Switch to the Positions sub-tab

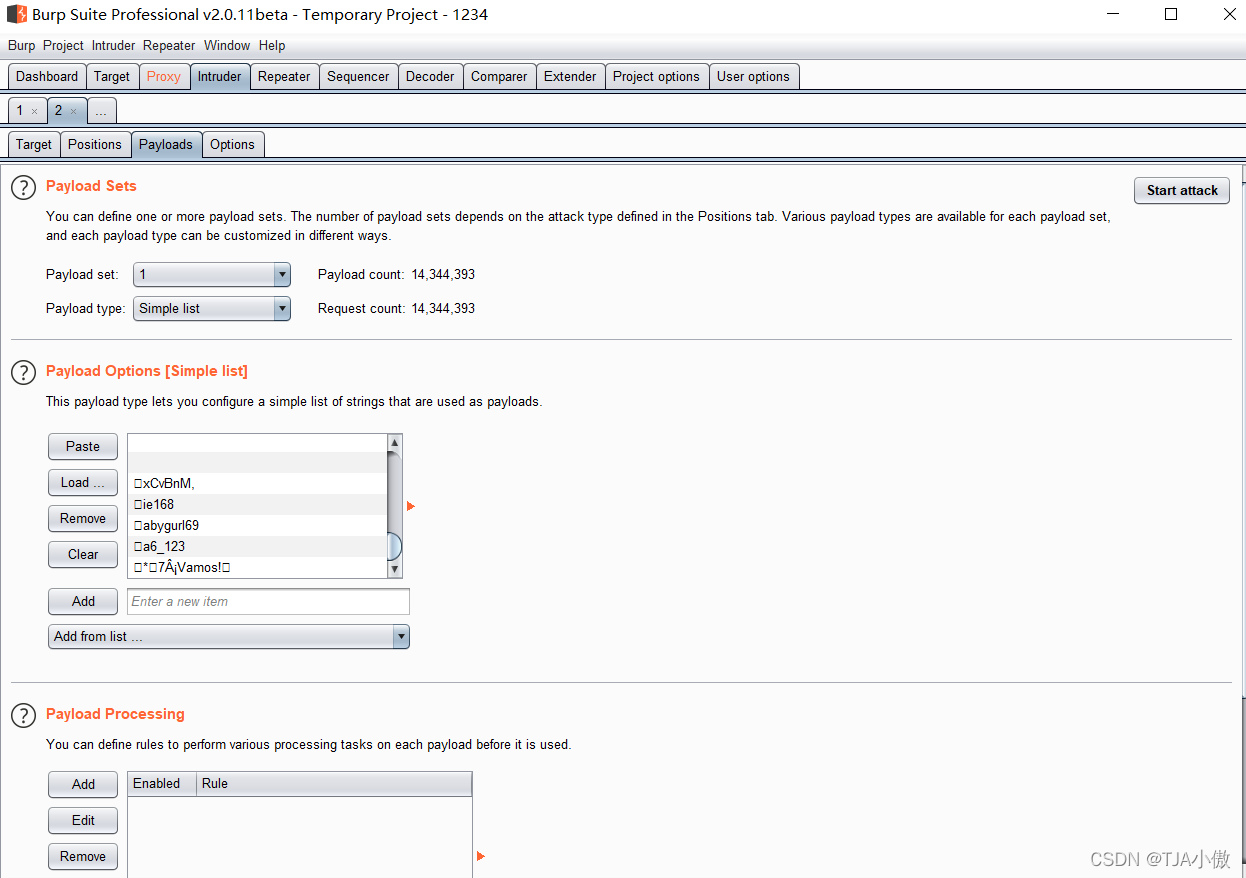[x=95, y=144]
